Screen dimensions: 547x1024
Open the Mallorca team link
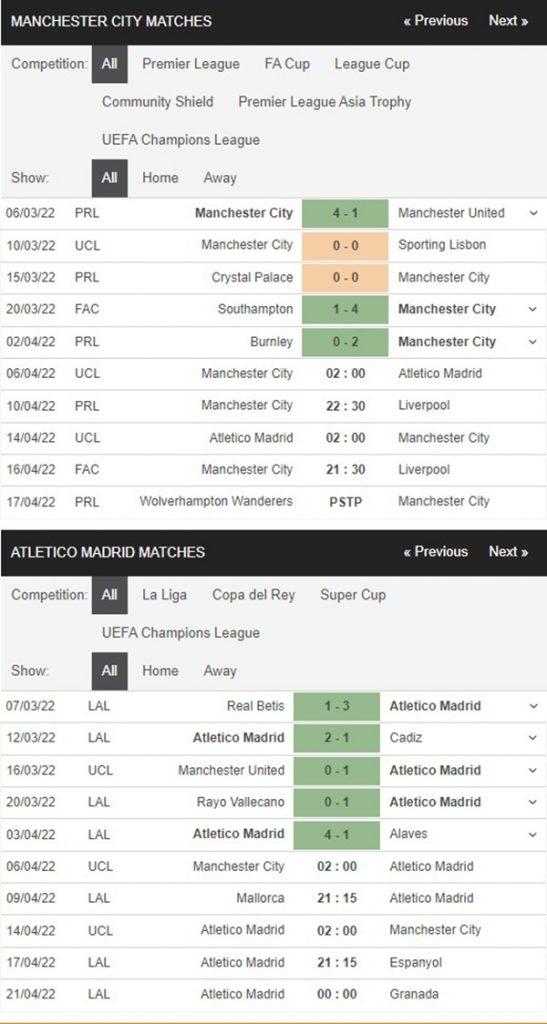[x=260, y=898]
